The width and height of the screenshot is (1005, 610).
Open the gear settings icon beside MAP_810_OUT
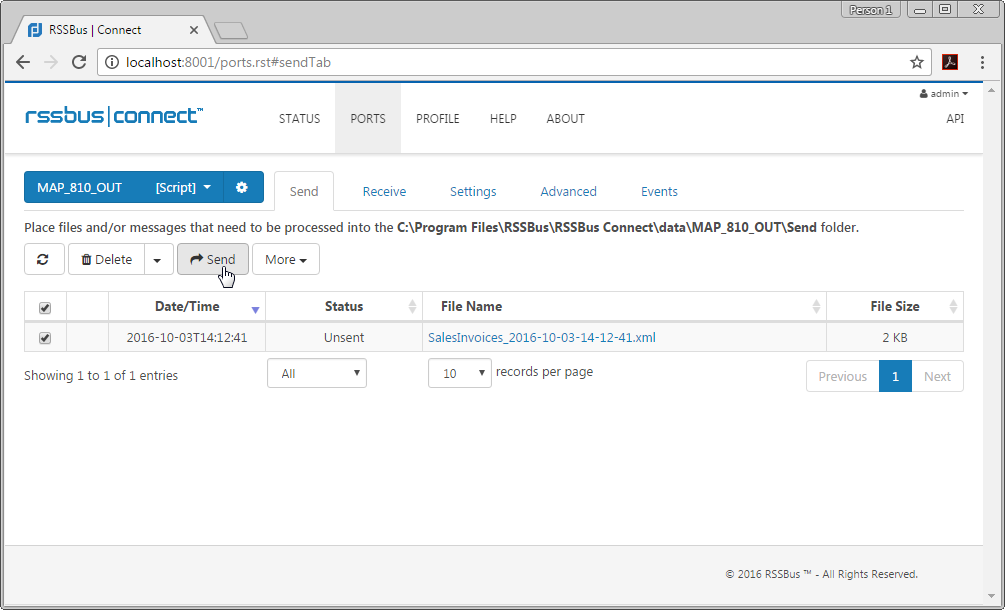tap(242, 187)
